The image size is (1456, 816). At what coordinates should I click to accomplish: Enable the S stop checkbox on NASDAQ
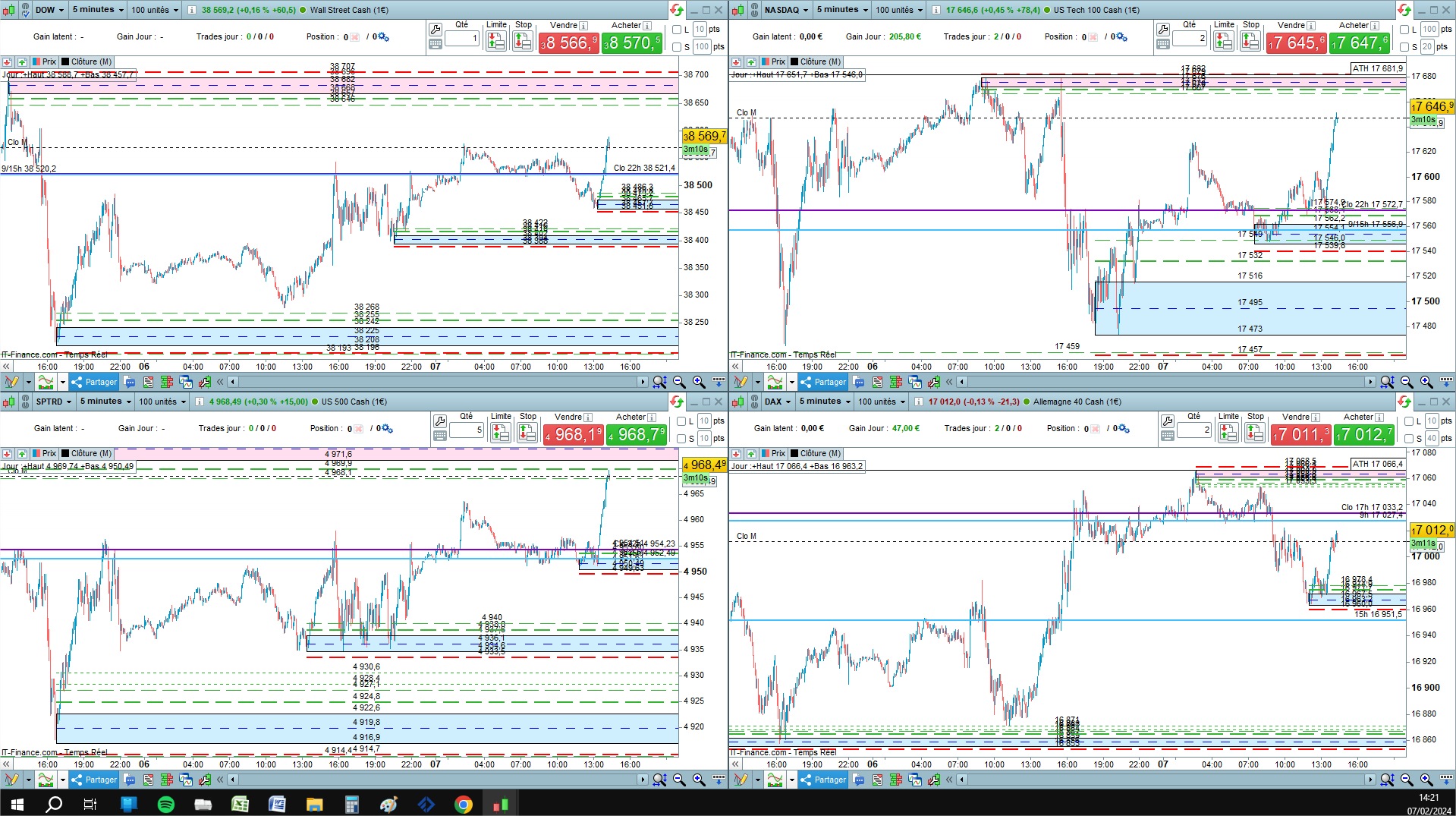coord(1404,47)
